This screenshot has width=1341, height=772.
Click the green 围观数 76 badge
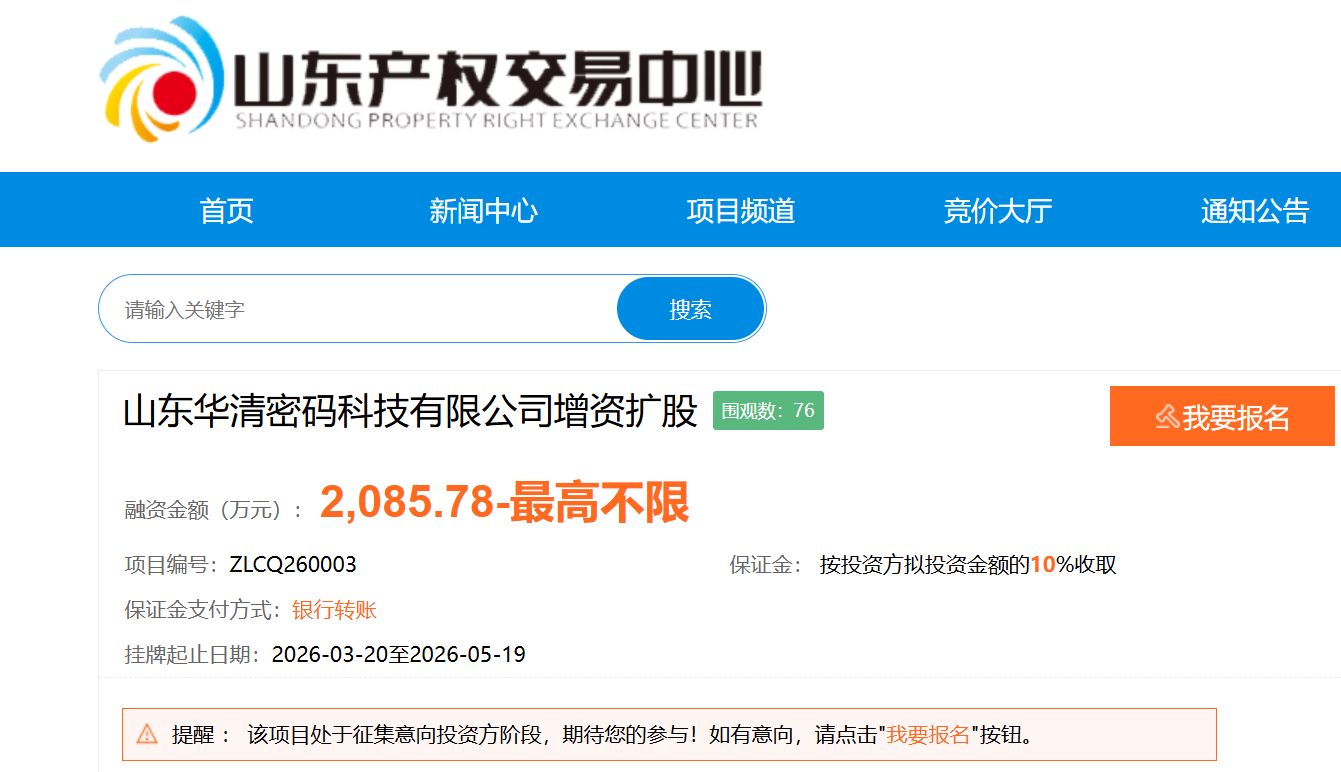[768, 411]
